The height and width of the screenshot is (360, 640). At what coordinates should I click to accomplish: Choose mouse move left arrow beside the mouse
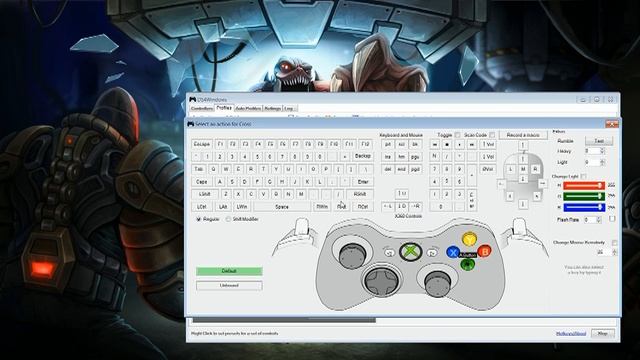501,184
